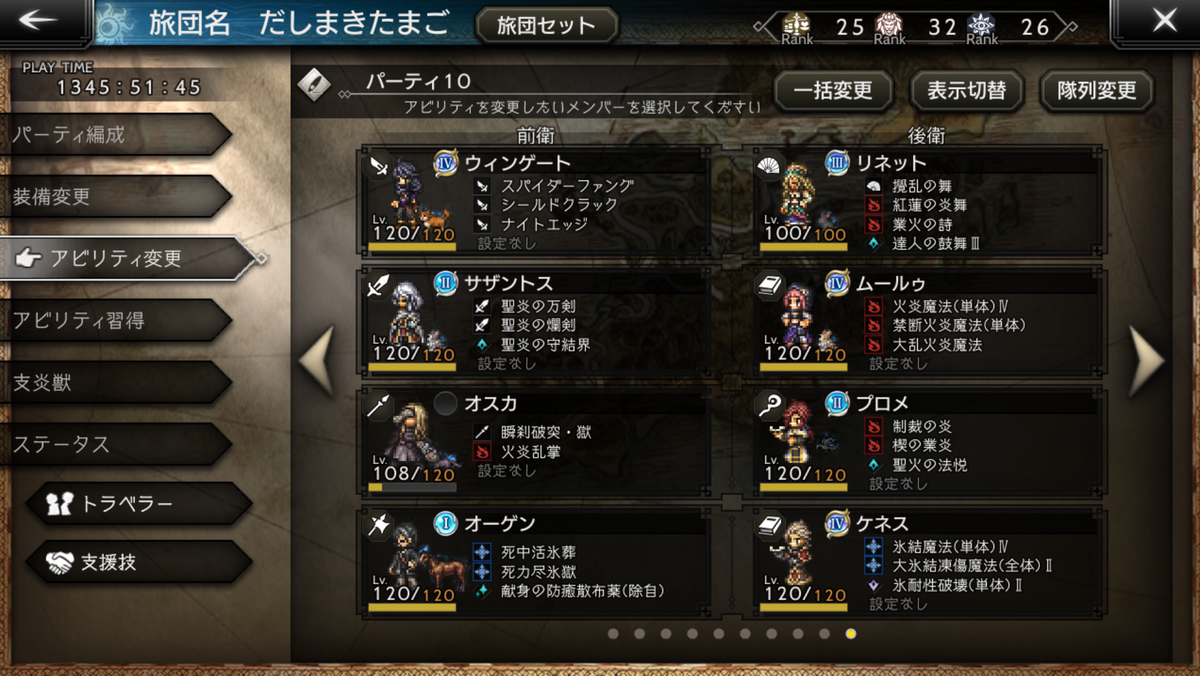Click the 隊列変更 button

pos(1097,91)
